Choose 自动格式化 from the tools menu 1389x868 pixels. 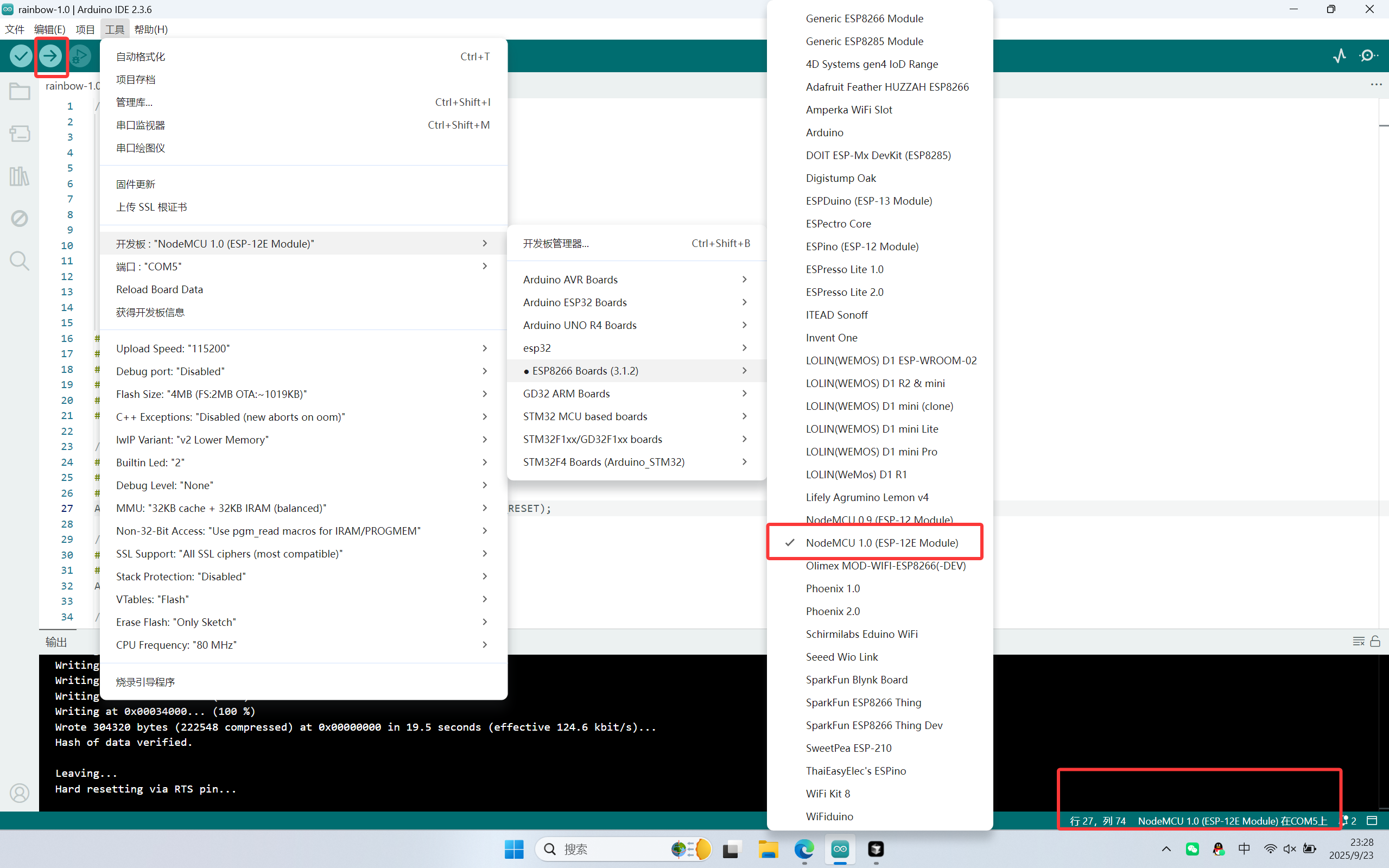click(x=303, y=56)
